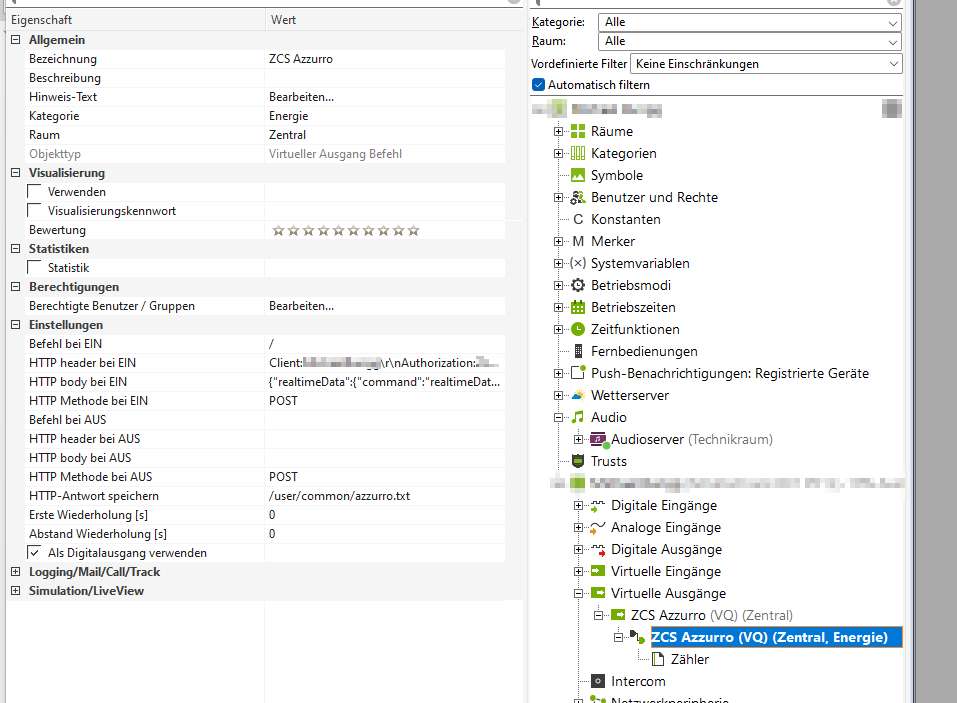The height and width of the screenshot is (703, 957).
Task: Click the Trusts shield icon
Action: coord(578,461)
